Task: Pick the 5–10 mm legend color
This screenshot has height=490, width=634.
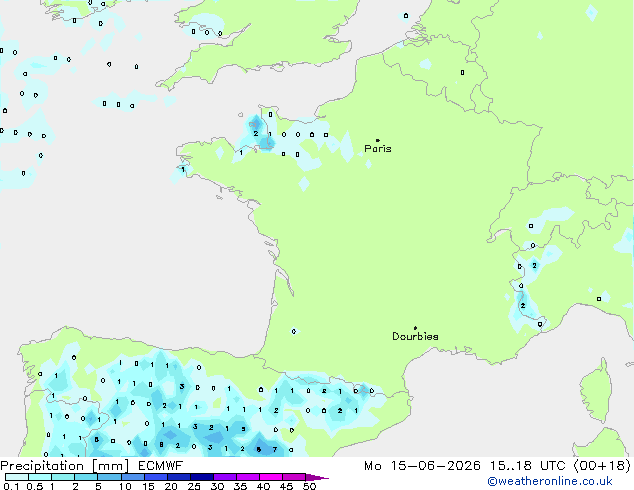Action: 109,477
